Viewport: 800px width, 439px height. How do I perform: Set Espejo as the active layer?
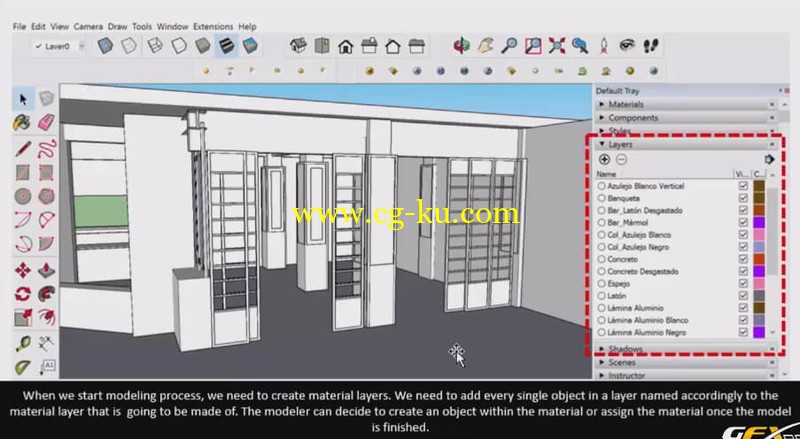602,284
